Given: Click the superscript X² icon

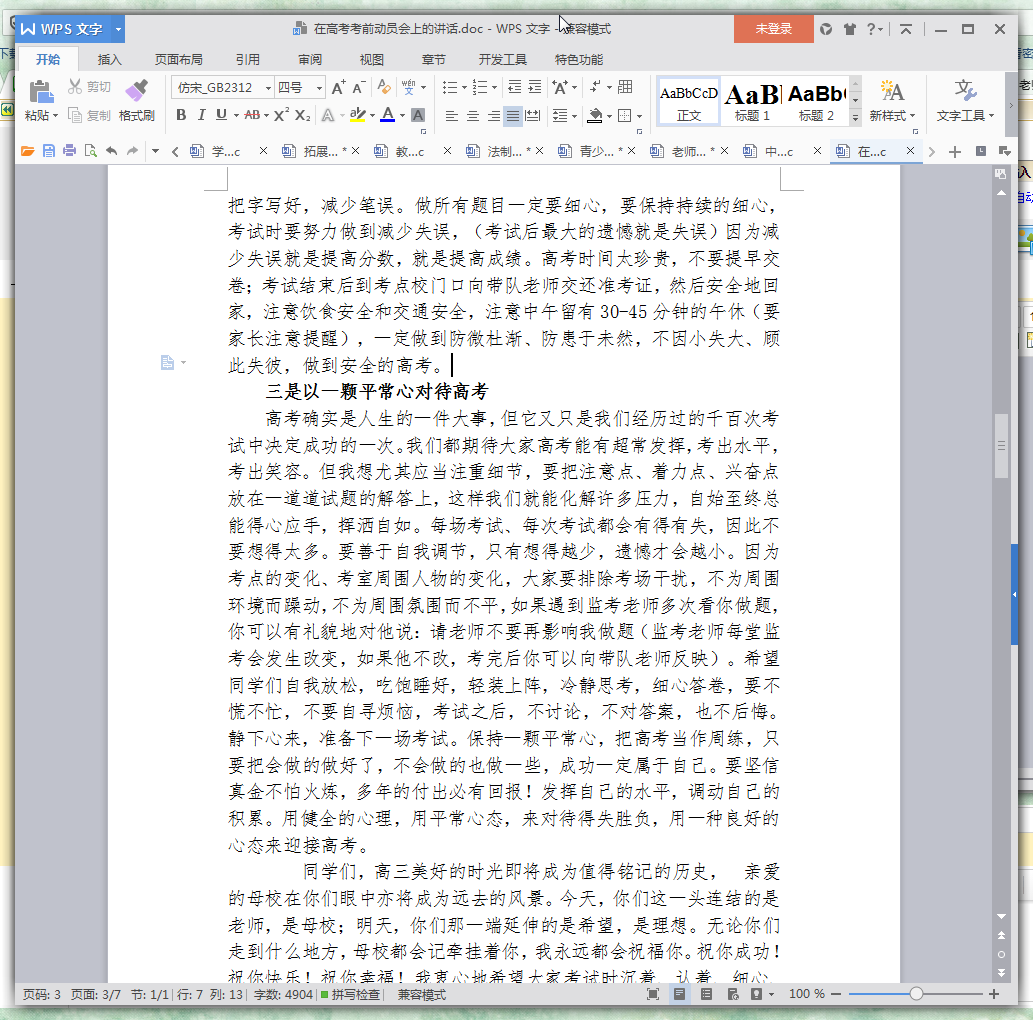Looking at the screenshot, I should [282, 115].
